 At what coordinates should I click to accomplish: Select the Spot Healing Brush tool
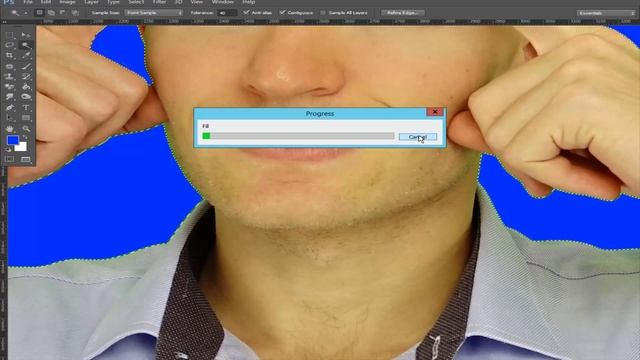tap(10, 66)
